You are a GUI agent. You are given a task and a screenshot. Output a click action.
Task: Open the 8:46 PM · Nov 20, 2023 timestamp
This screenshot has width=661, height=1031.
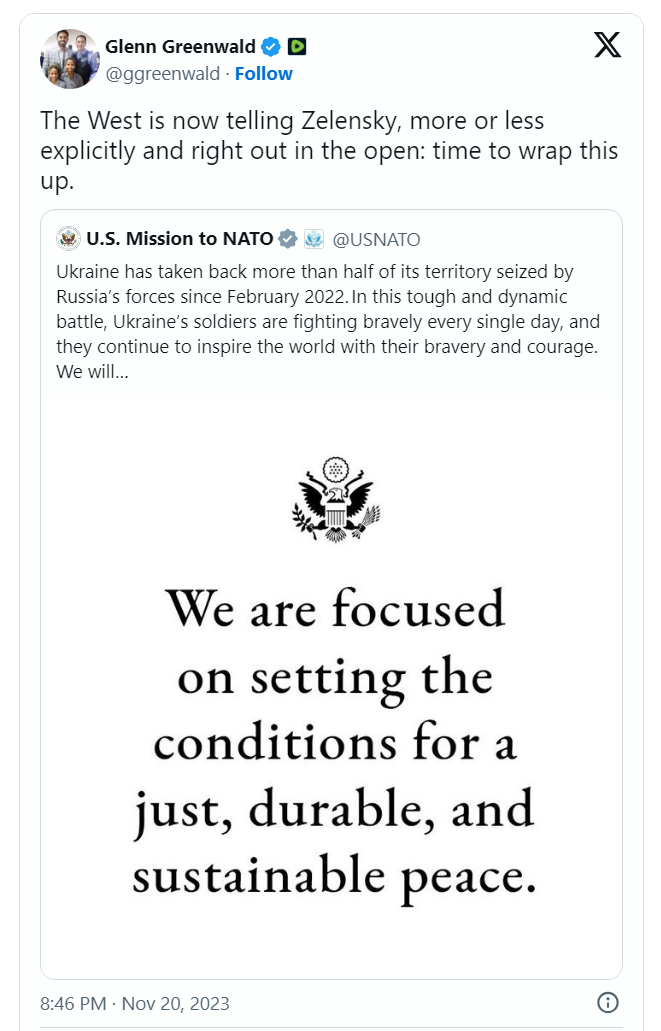click(x=135, y=1003)
